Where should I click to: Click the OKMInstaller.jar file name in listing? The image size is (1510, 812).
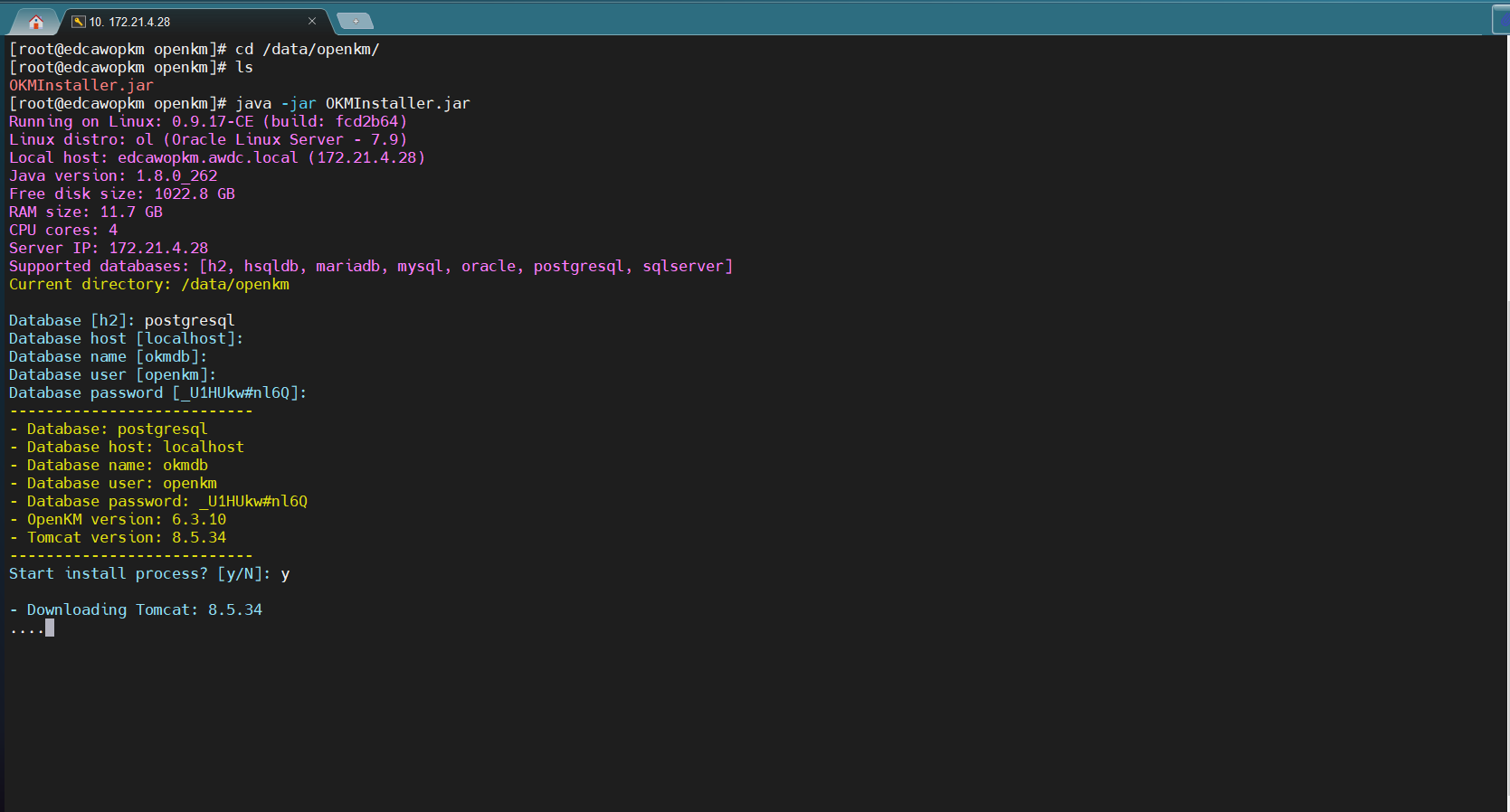click(x=81, y=85)
